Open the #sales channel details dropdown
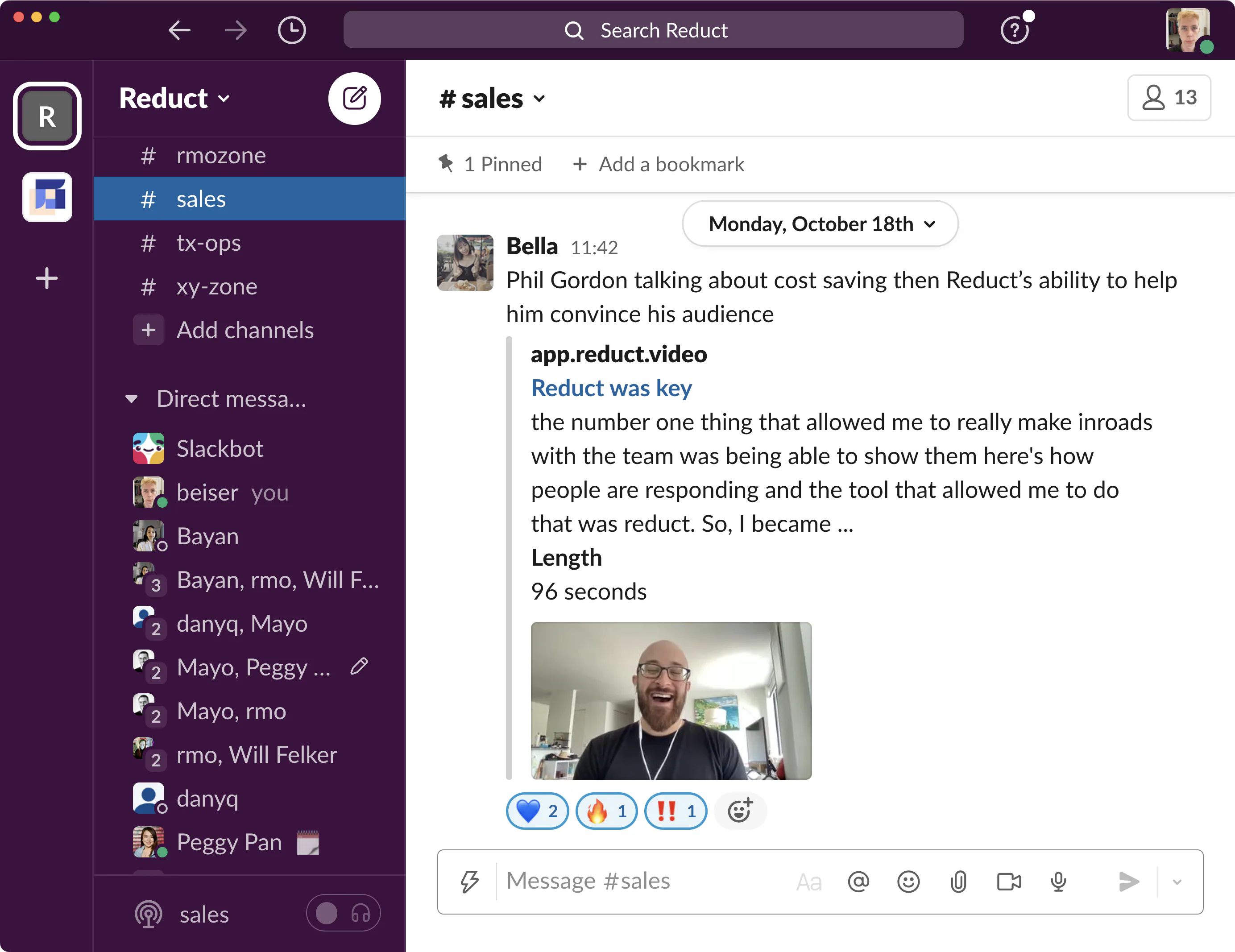Viewport: 1235px width, 952px height. (x=492, y=98)
